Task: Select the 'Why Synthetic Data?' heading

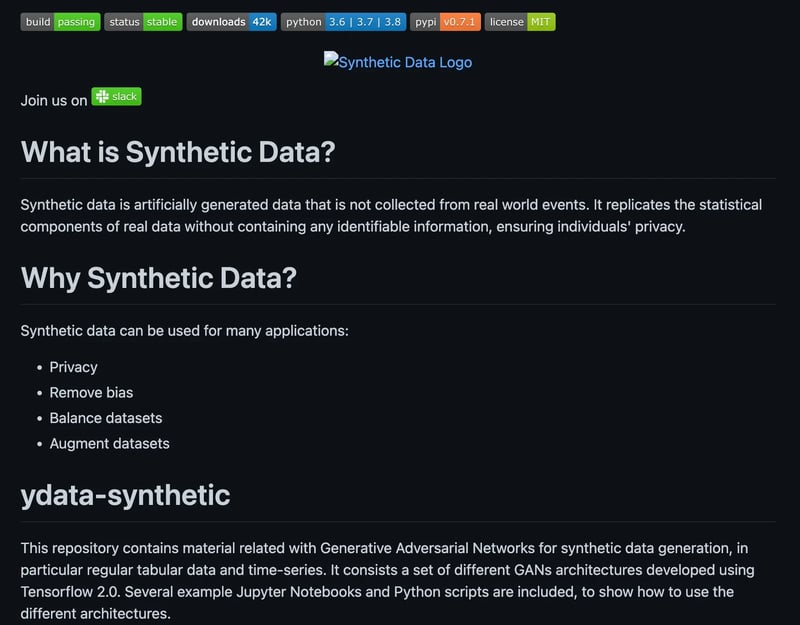Action: (x=159, y=278)
